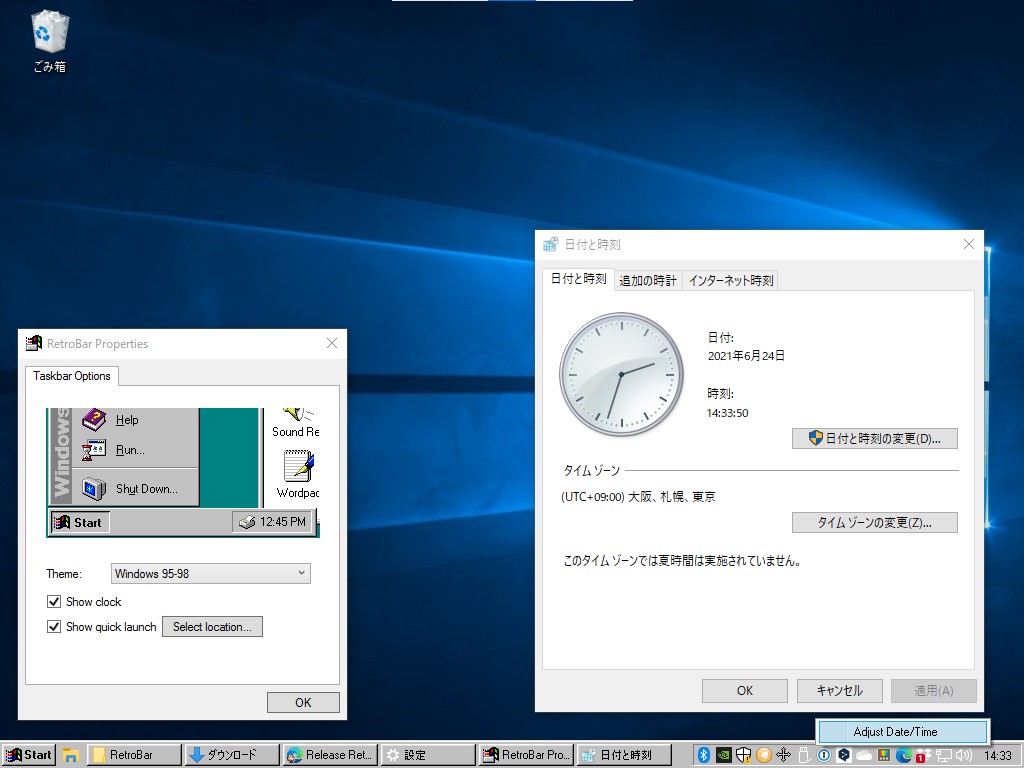Click the four-arrow move tray icon

coord(784,756)
